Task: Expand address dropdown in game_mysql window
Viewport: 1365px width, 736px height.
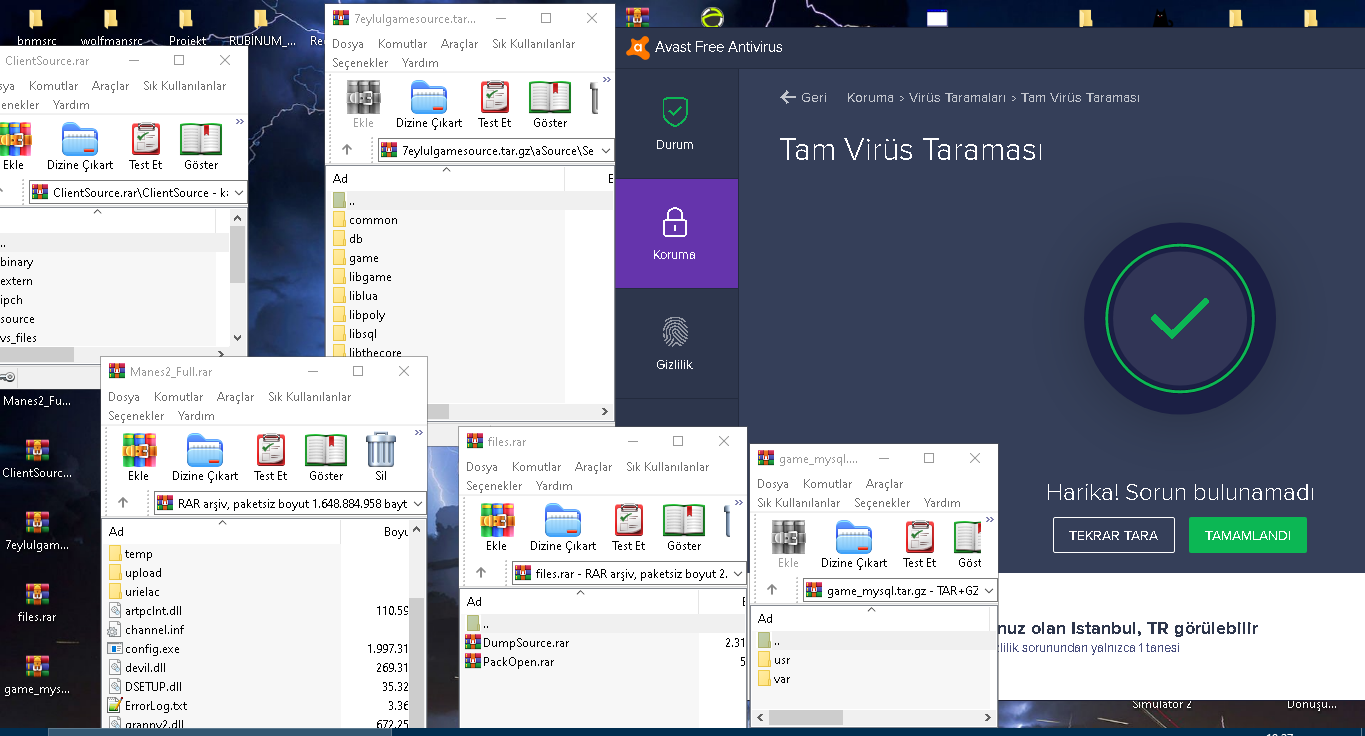Action: [989, 590]
